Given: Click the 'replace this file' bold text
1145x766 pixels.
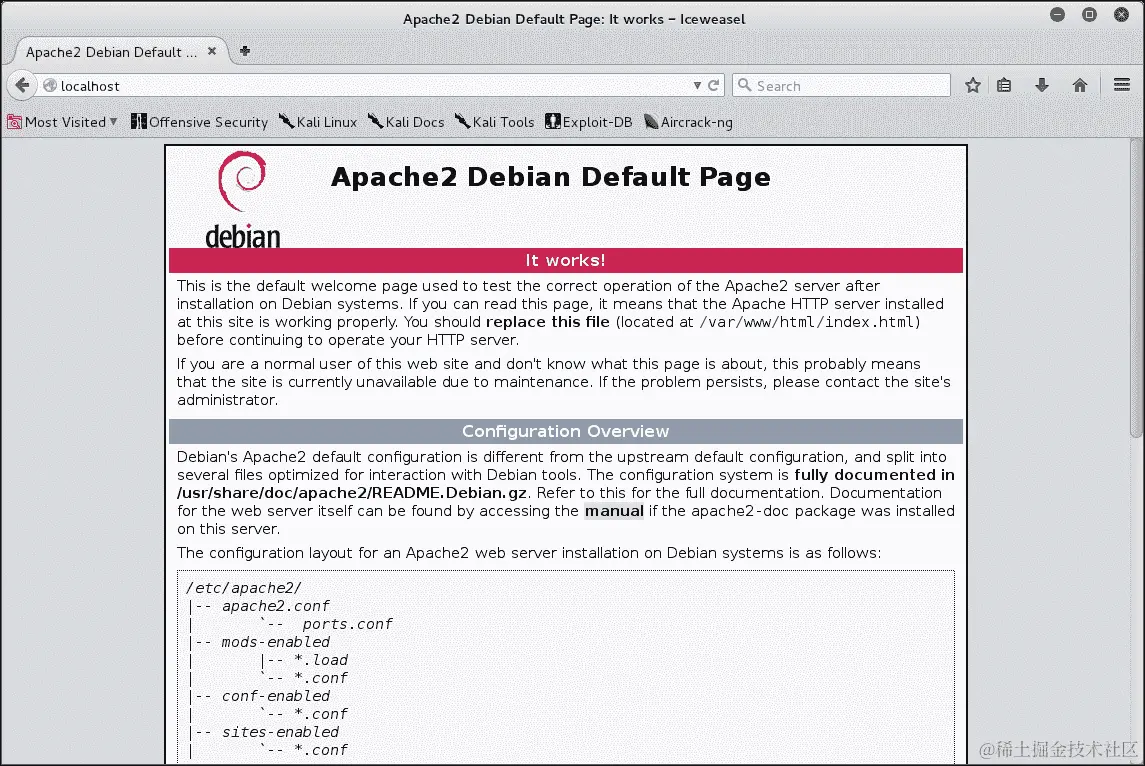Looking at the screenshot, I should pos(548,322).
